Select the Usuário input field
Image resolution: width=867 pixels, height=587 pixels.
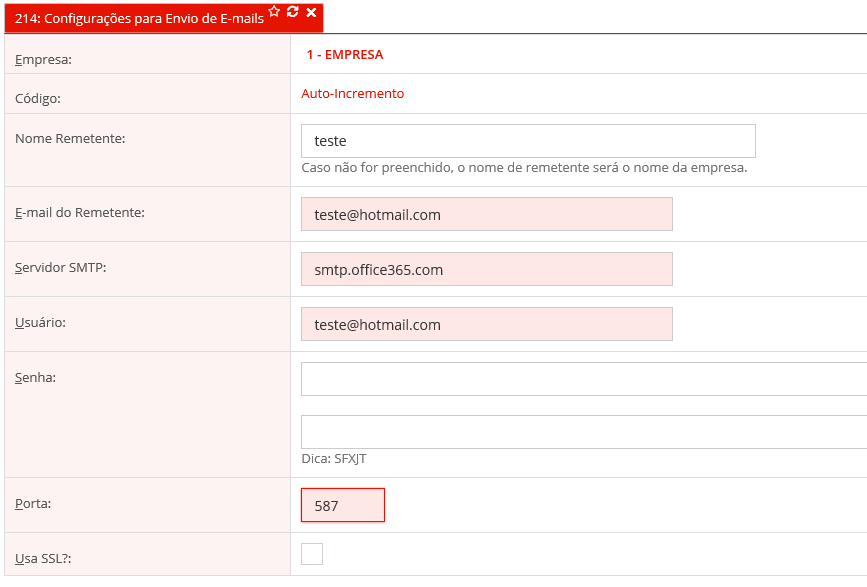click(x=487, y=324)
